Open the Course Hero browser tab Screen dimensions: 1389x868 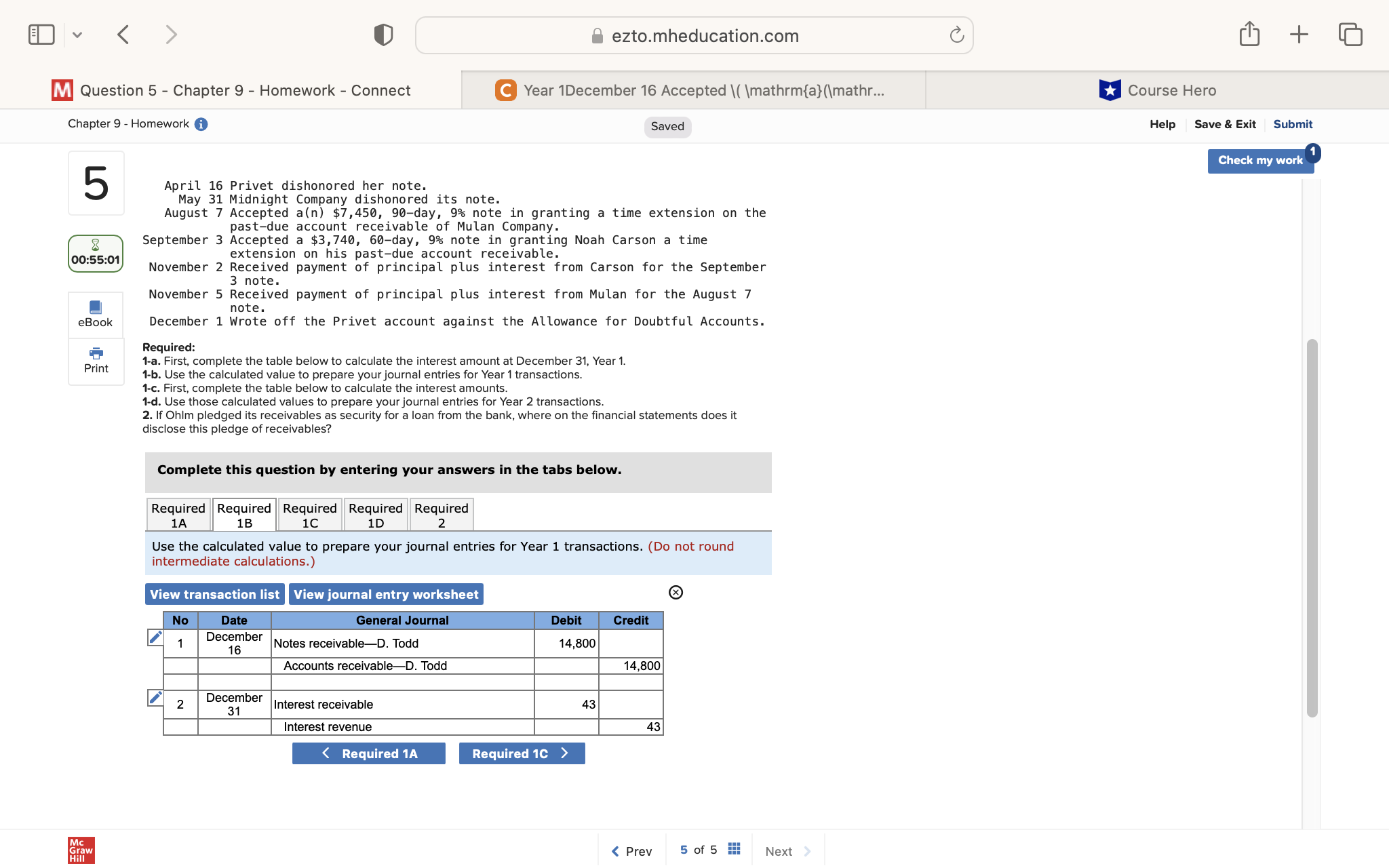[1157, 90]
